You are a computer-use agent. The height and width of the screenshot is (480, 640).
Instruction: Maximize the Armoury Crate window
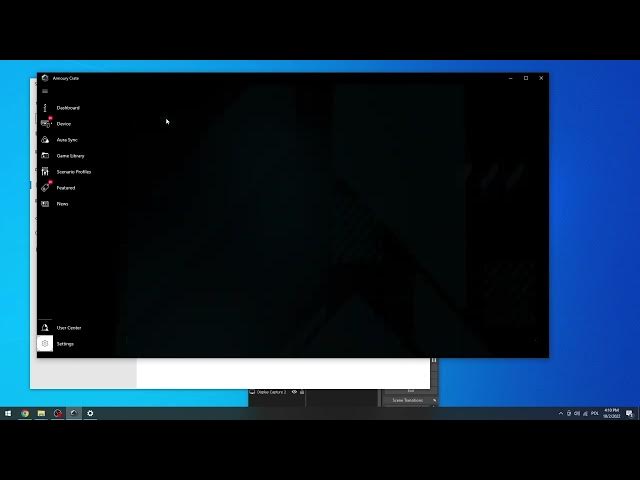tap(526, 78)
